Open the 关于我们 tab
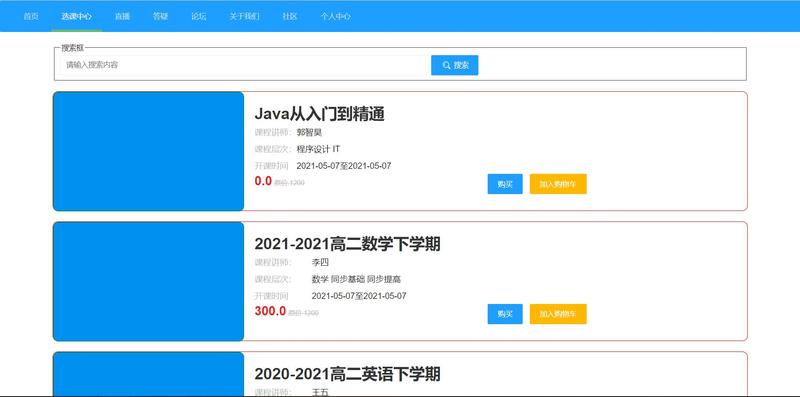The height and width of the screenshot is (397, 800). [x=244, y=16]
